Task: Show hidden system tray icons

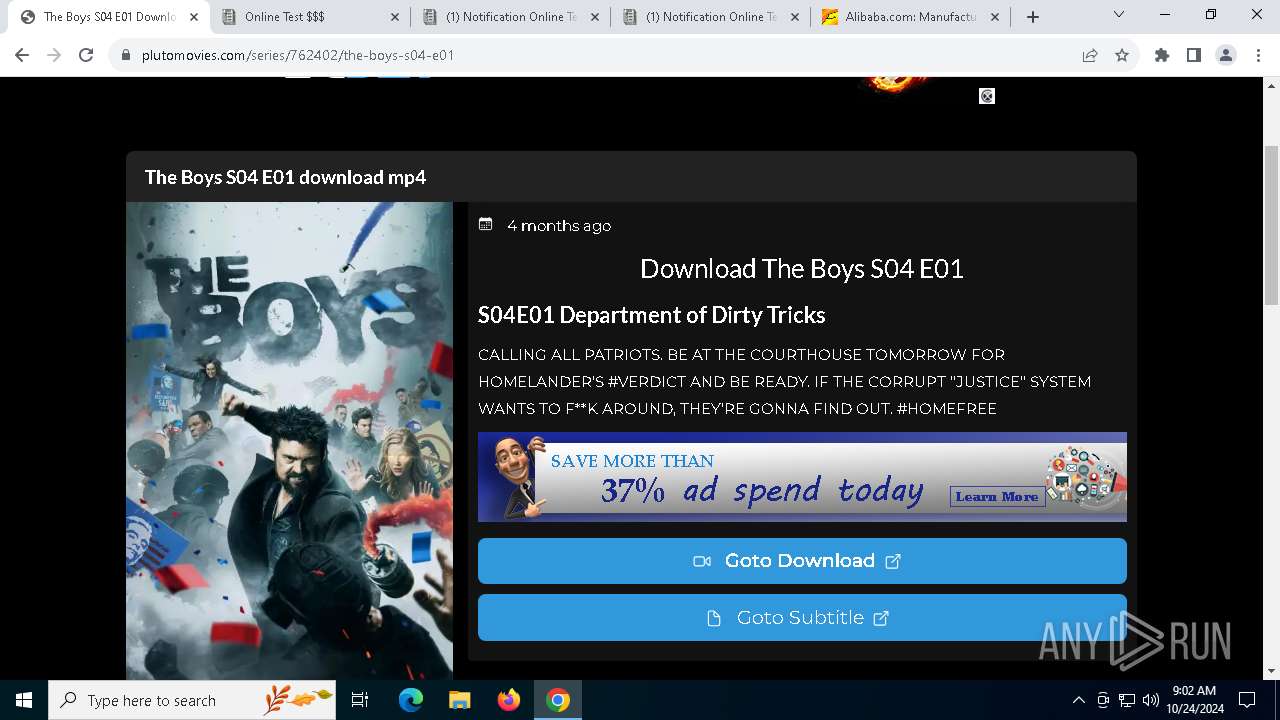Action: 1078,700
